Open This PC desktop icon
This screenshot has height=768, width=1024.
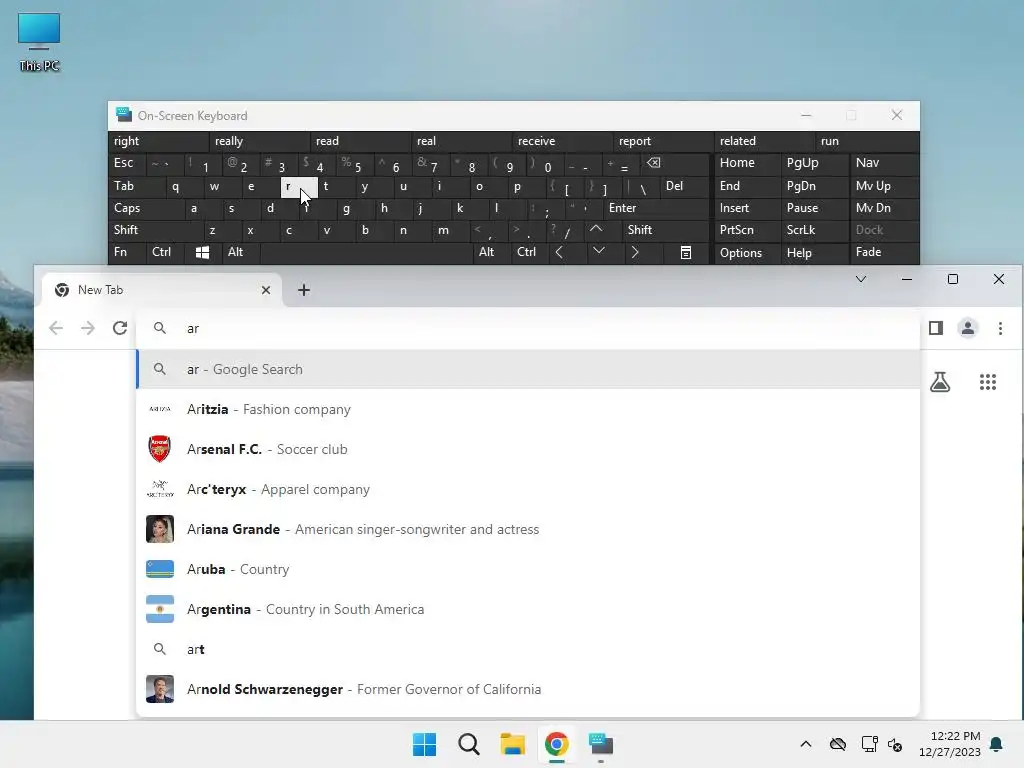click(x=39, y=42)
